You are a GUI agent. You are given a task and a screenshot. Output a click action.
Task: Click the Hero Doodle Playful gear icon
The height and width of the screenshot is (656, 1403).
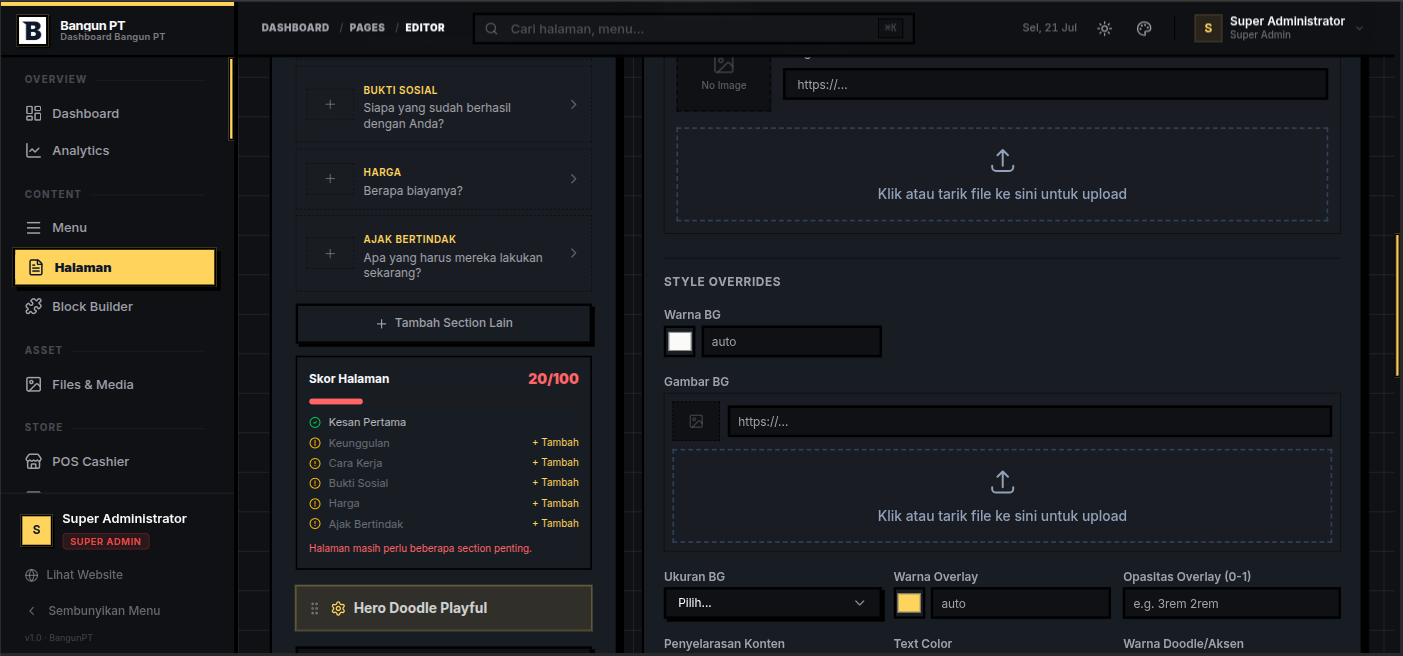click(x=338, y=608)
